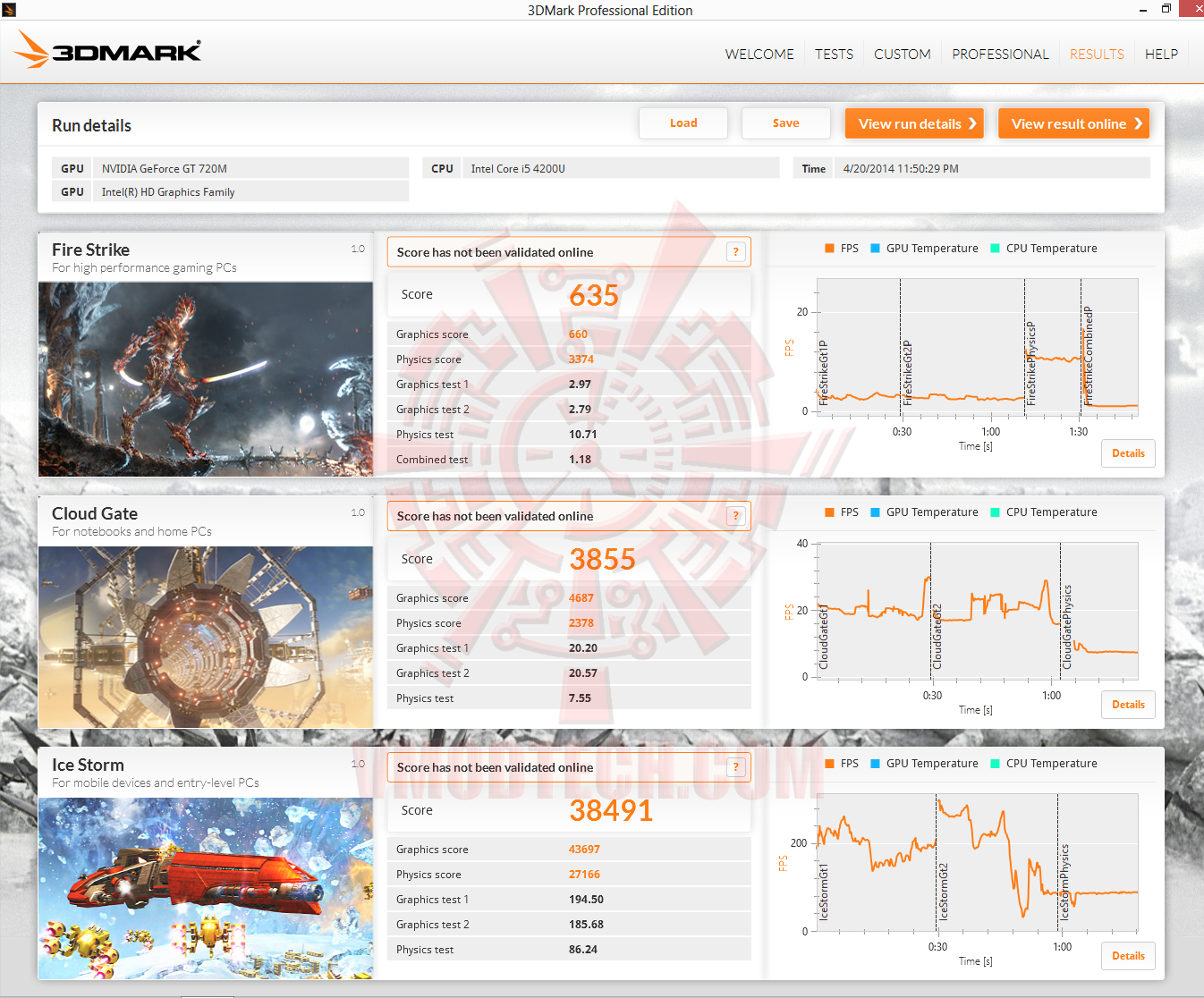Viewport: 1204px width, 998px height.
Task: Open View result online
Action: click(1073, 123)
